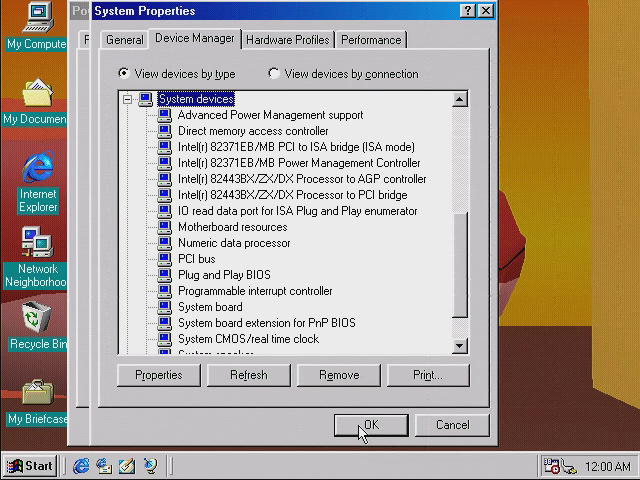The image size is (640, 480).
Task: Switch to the Device Manager tab
Action: (195, 38)
